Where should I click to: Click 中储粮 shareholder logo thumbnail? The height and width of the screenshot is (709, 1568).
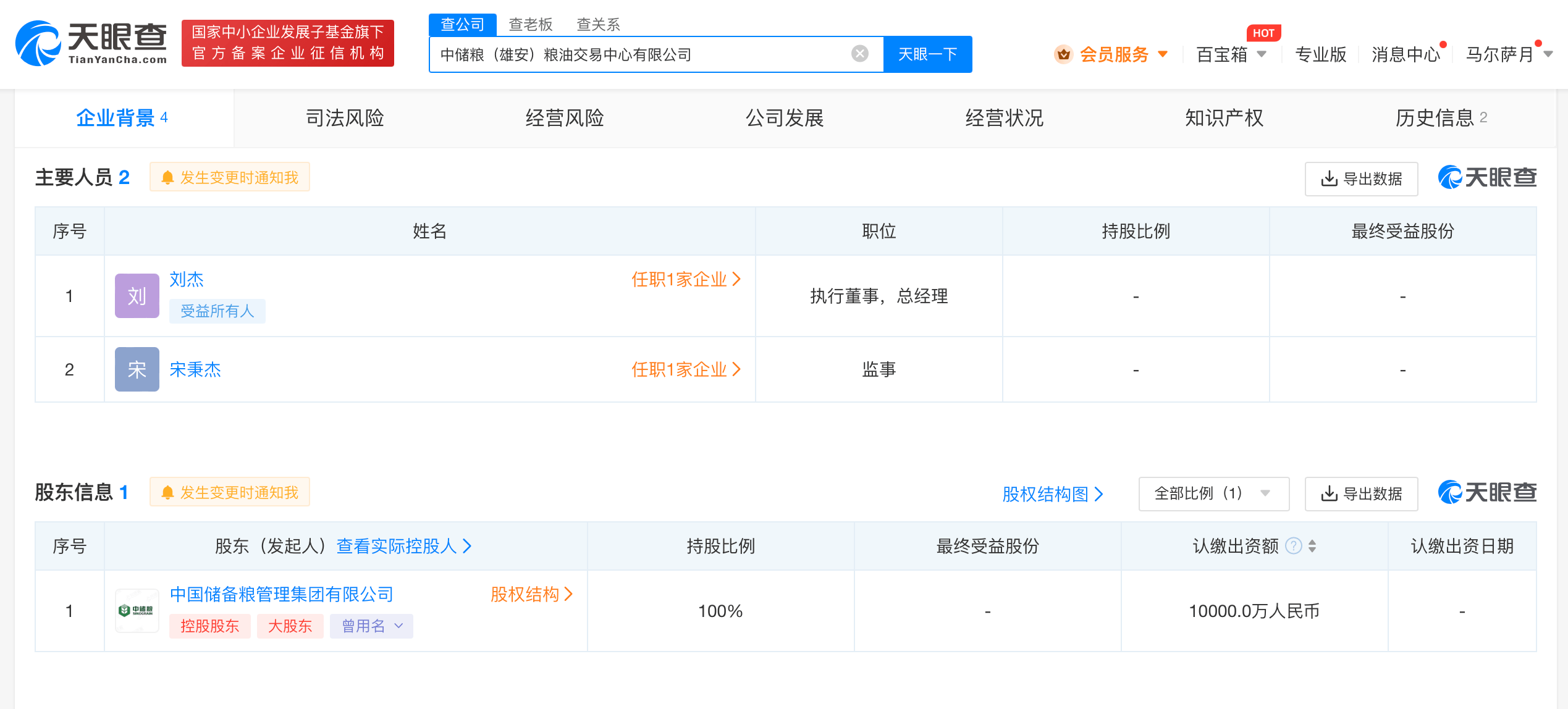coord(137,610)
